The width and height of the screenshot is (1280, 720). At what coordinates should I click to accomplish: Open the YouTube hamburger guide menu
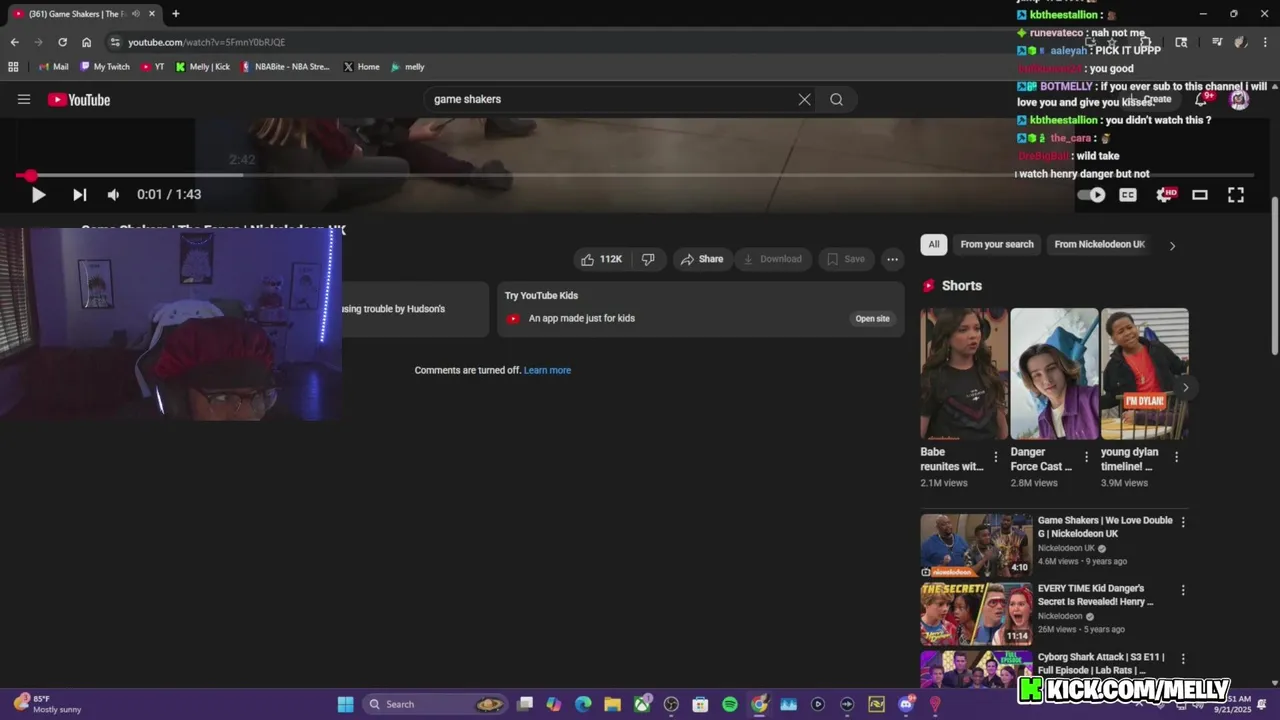point(24,99)
